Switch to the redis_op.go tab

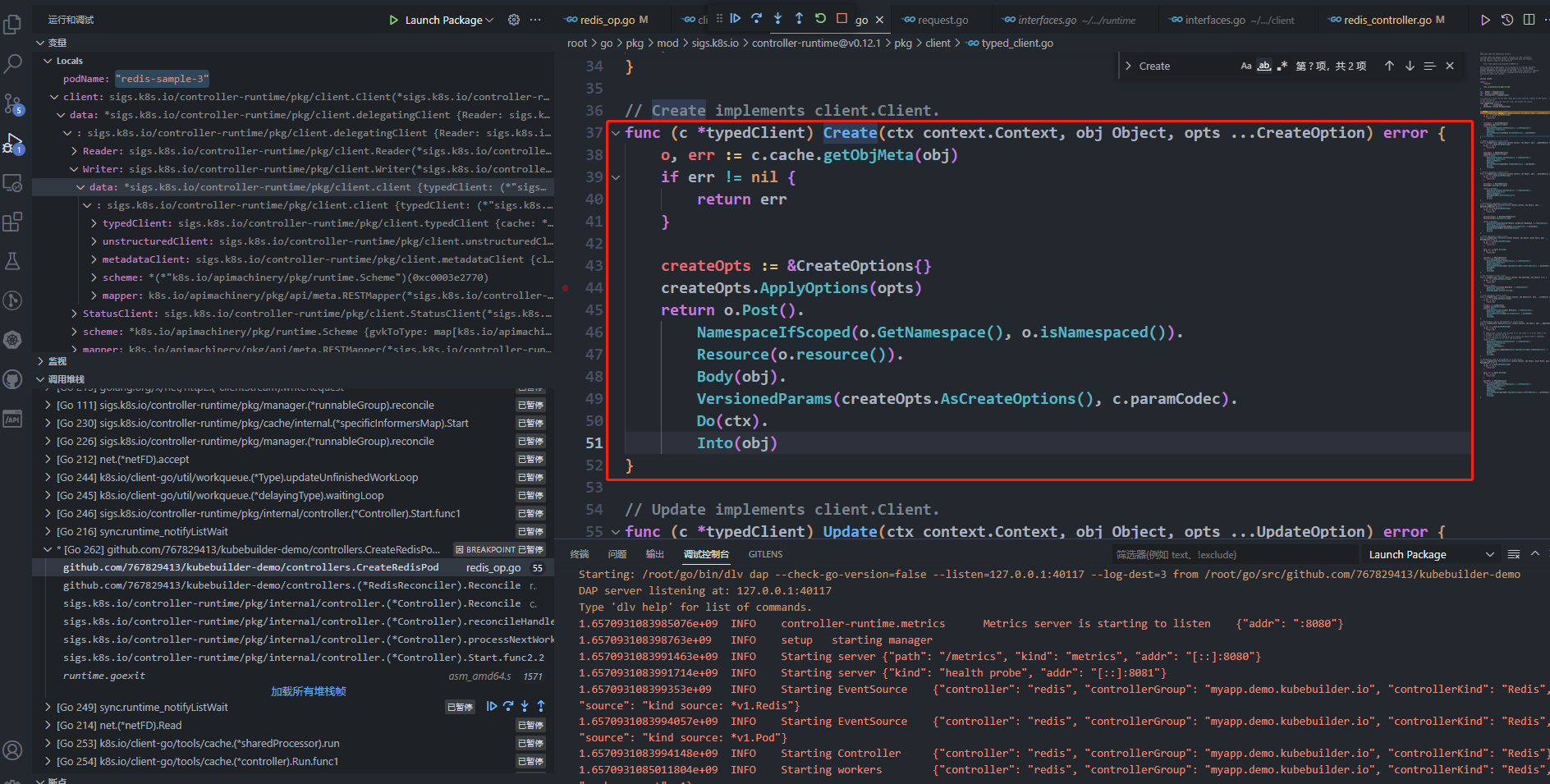point(608,20)
